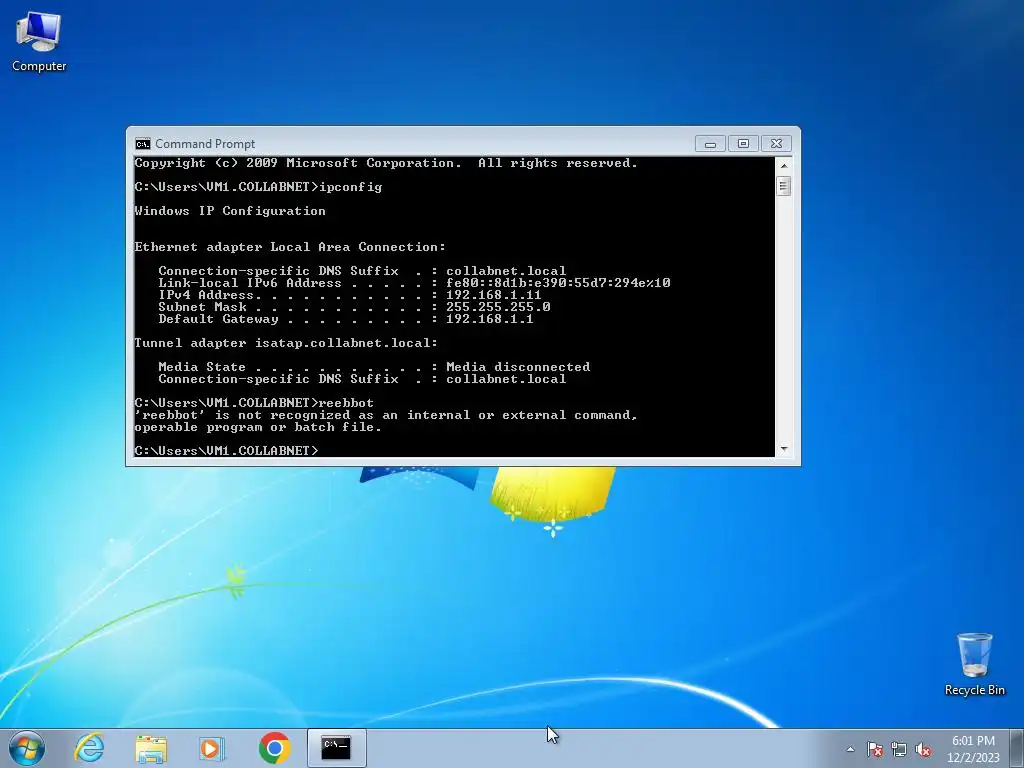Click the last command prompt input line
This screenshot has height=768, width=1024.
pyautogui.click(x=227, y=451)
